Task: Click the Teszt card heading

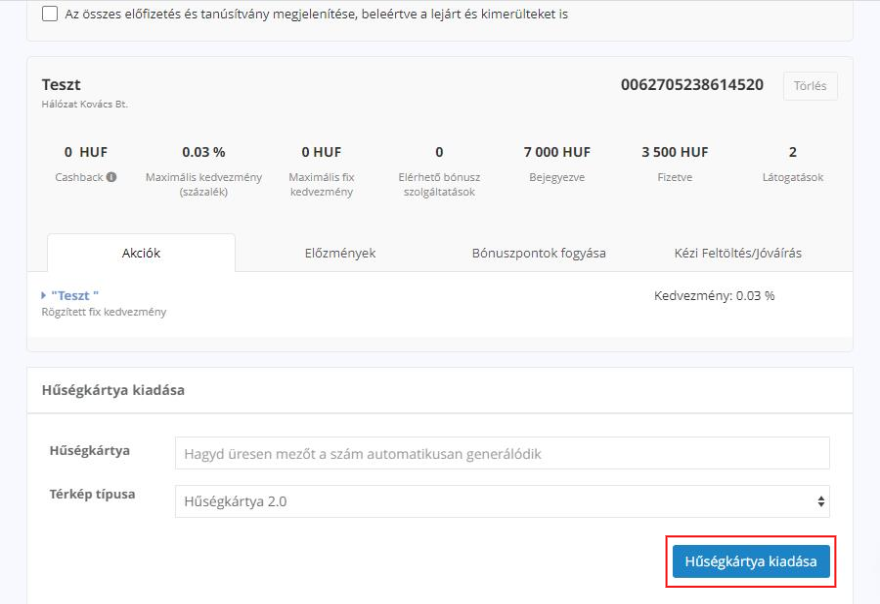Action: point(61,85)
